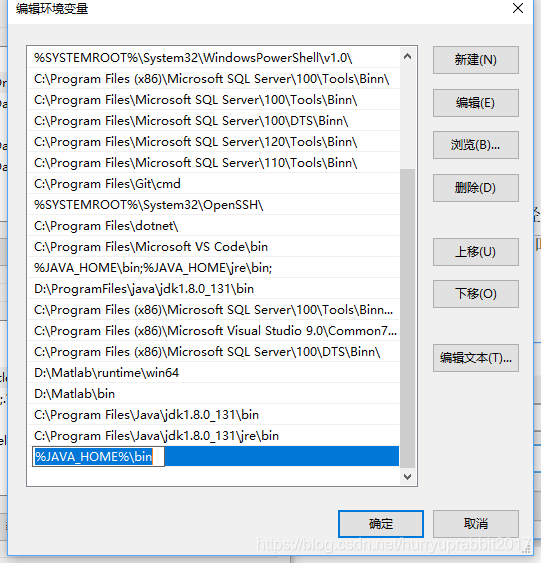
Task: Select the D:\Matlab\runtime\win64 entry
Action: [x=214, y=373]
